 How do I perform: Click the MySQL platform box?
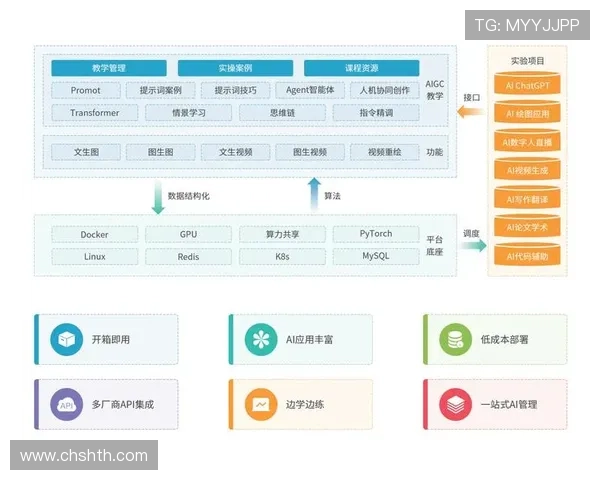point(376,256)
